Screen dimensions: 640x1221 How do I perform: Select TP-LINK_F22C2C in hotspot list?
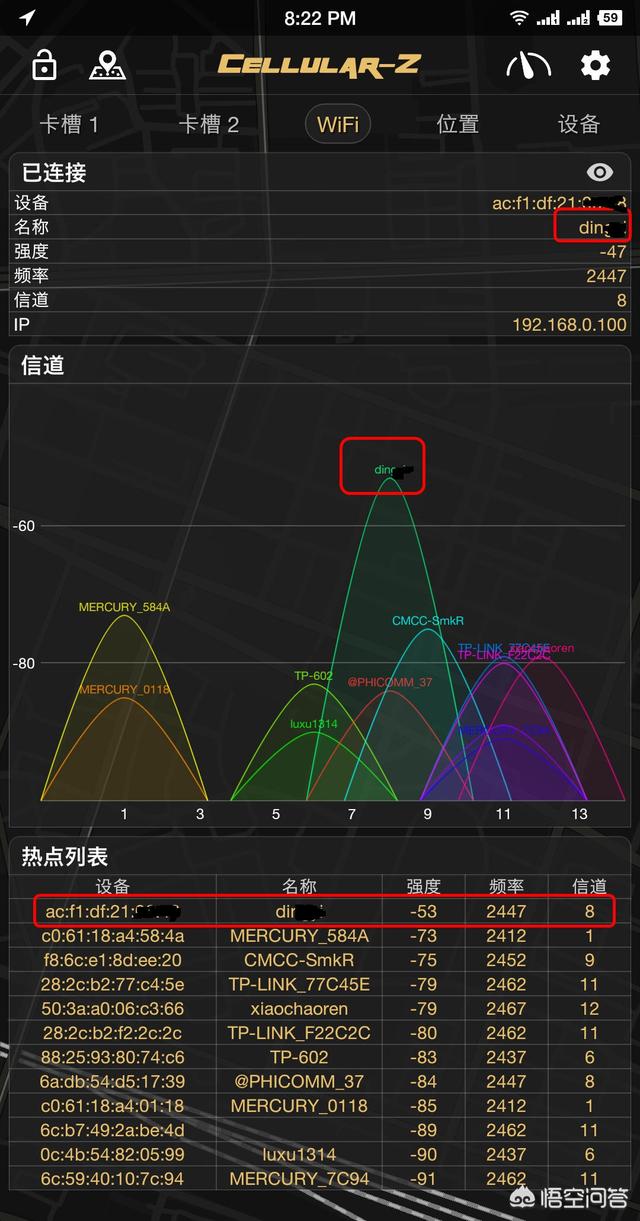pyautogui.click(x=299, y=1033)
